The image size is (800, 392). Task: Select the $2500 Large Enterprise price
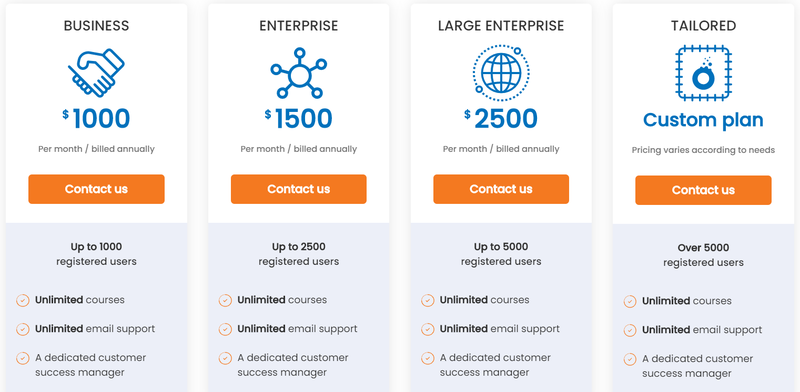coord(501,118)
